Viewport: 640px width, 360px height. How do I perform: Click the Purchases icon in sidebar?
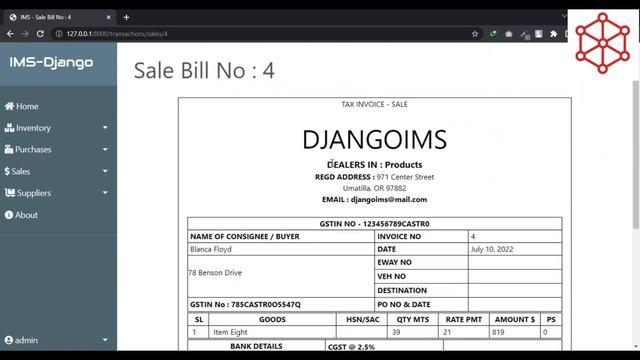pos(9,149)
